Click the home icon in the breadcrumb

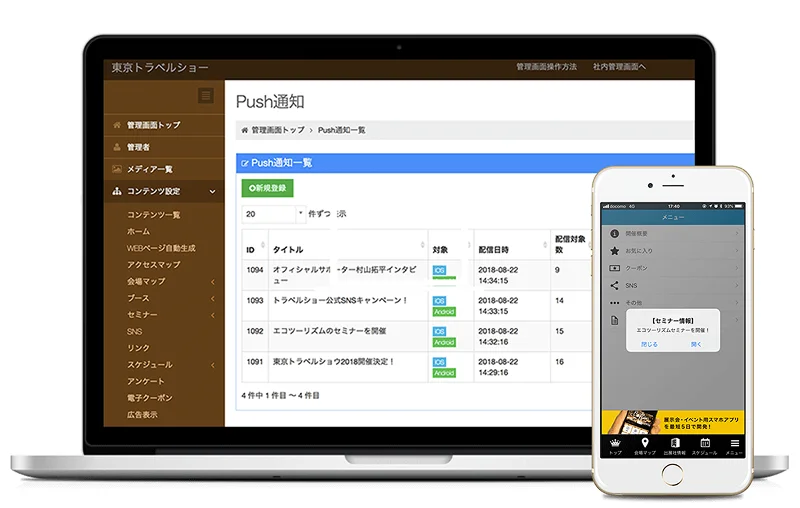click(245, 130)
